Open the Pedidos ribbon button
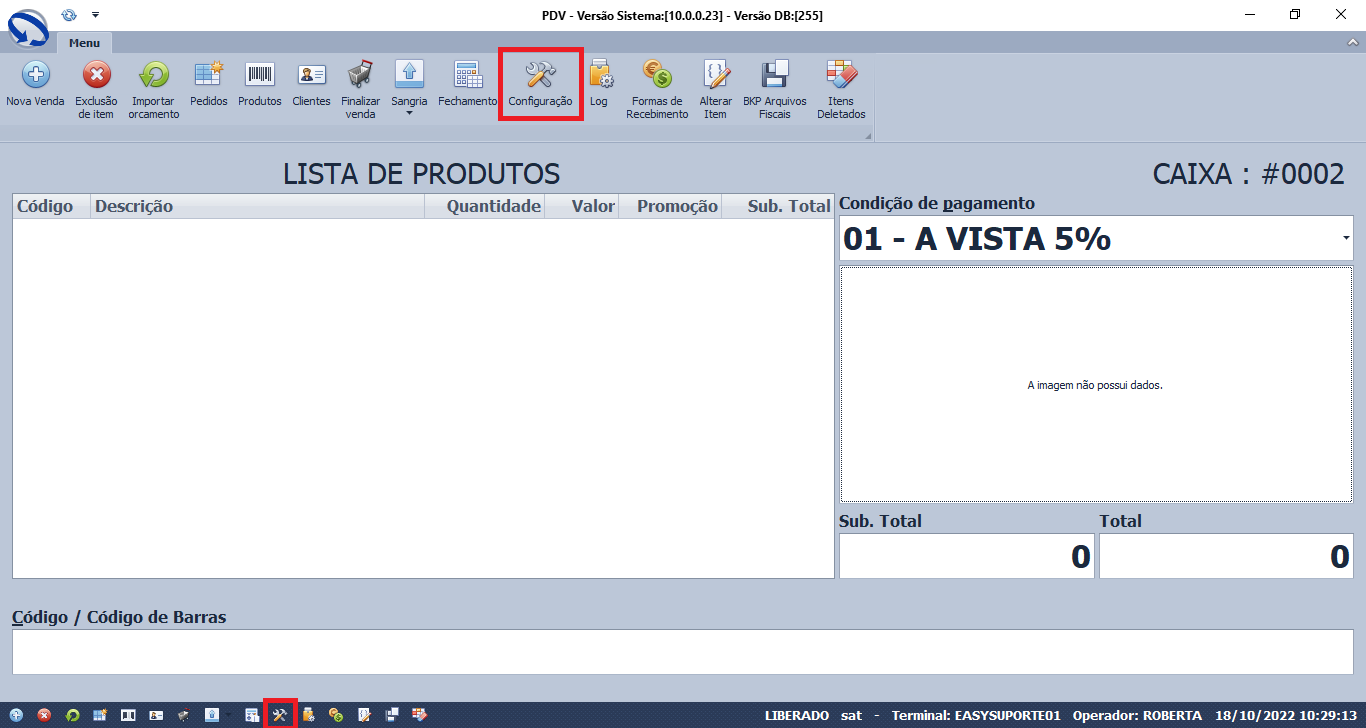The image size is (1366, 728). pyautogui.click(x=209, y=83)
